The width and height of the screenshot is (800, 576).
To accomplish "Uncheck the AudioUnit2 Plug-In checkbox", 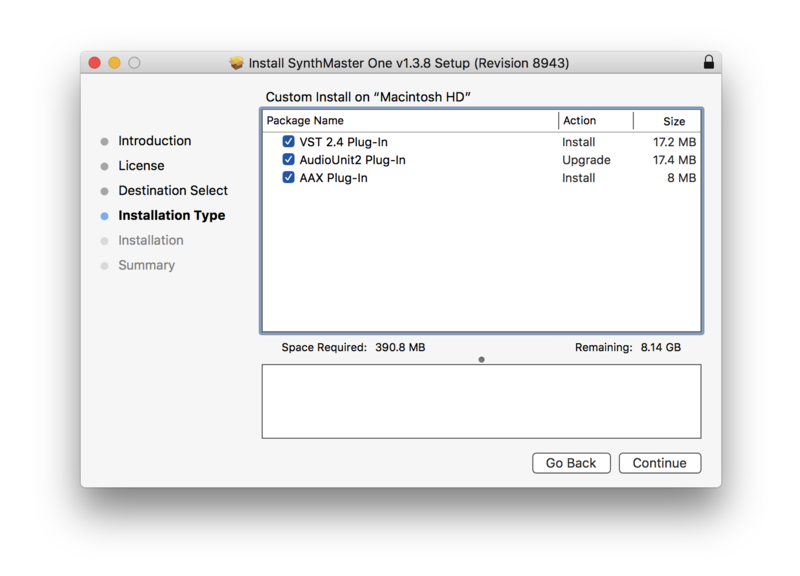I will 288,160.
